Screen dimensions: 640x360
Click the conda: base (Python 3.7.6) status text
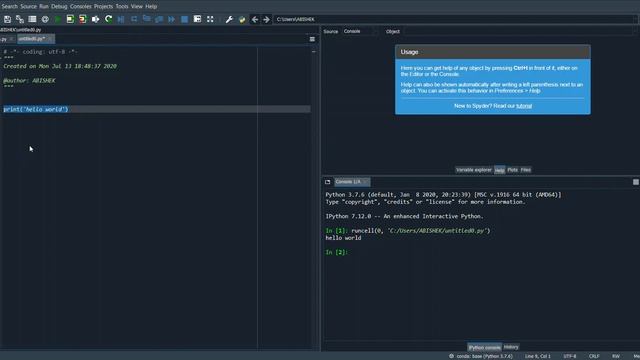click(x=484, y=356)
